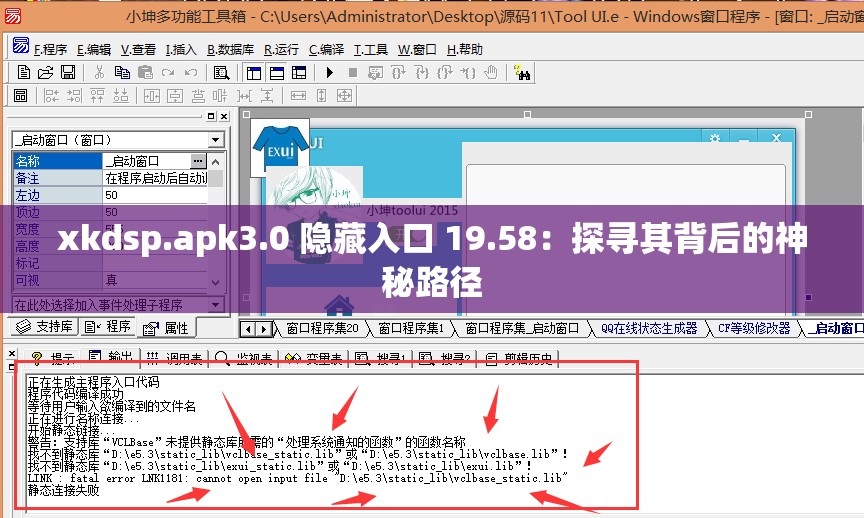Open the 窗口程序集_启动窗口 document tab
Viewport: 864px width, 518px height.
tap(522, 328)
